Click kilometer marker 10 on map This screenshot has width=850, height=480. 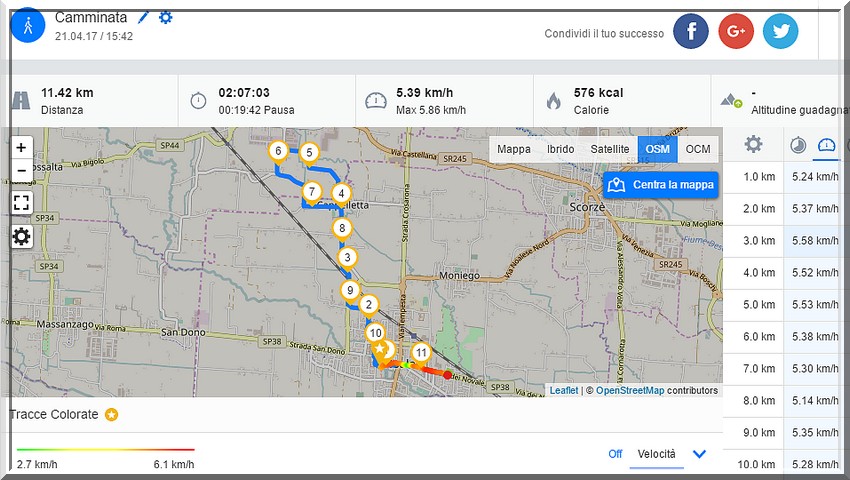pos(375,334)
